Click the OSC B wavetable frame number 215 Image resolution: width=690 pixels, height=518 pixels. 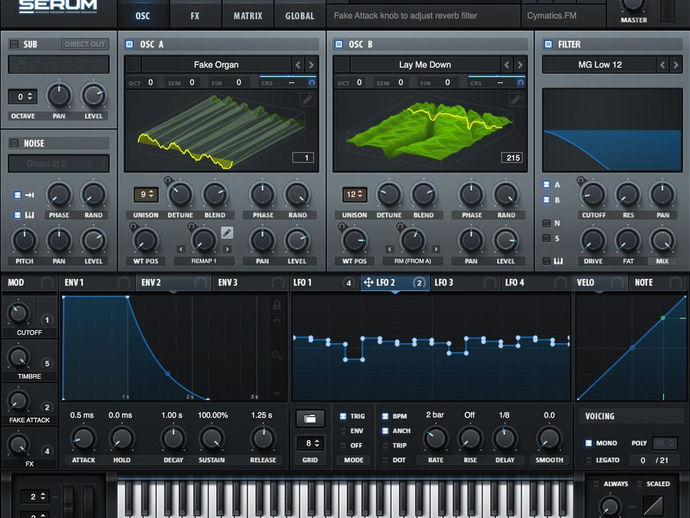coord(512,158)
